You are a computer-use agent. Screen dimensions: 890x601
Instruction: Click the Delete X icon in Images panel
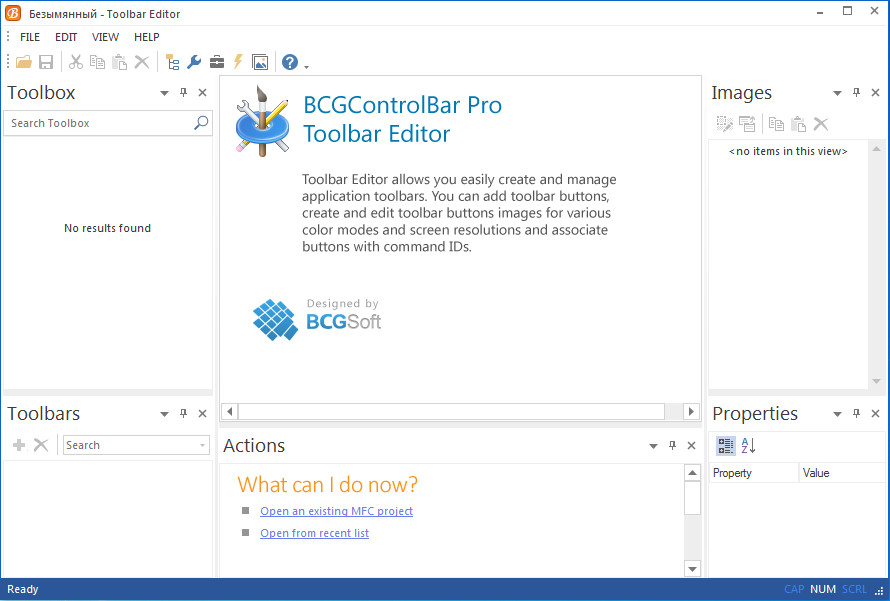pos(821,124)
